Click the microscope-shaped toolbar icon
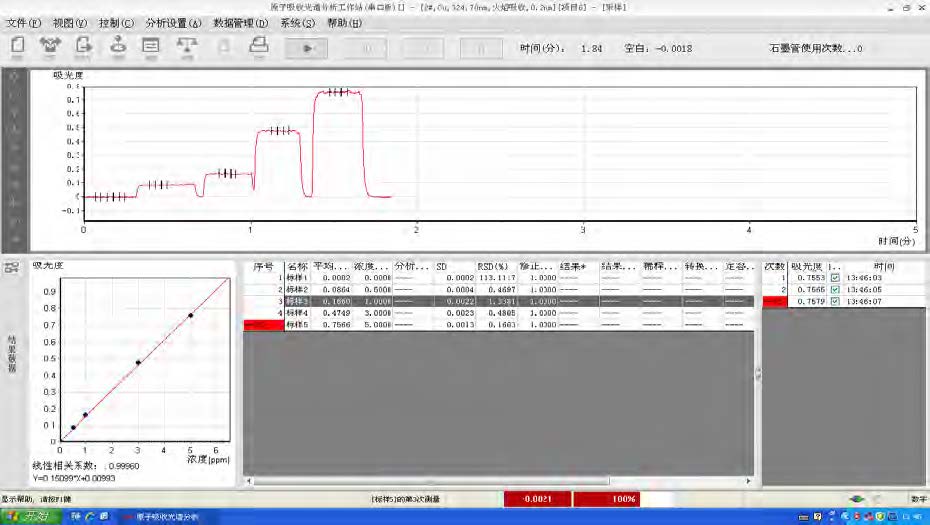 (x=118, y=45)
